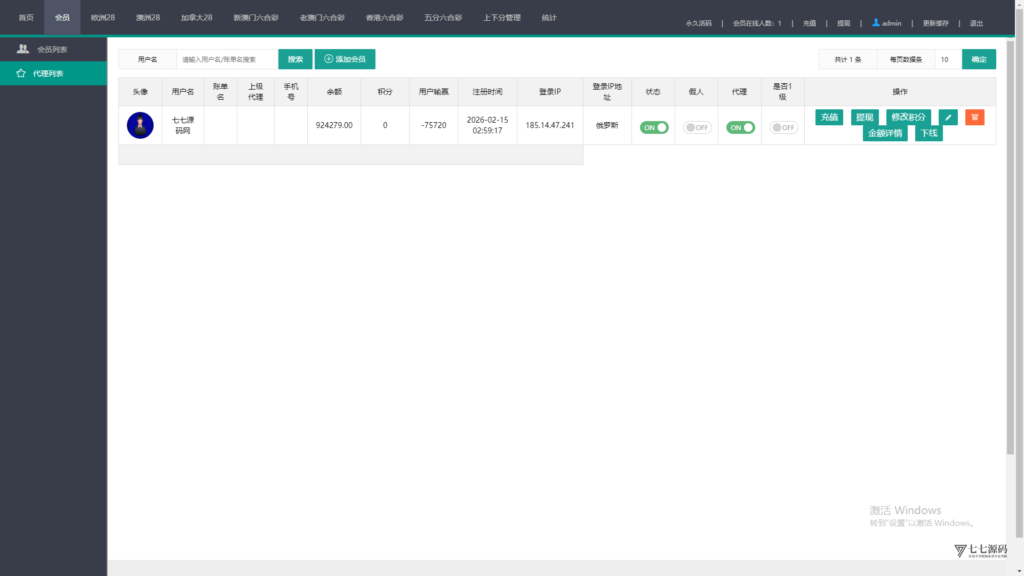Enable the 假人 toggle switch
The height and width of the screenshot is (576, 1024).
(x=697, y=127)
